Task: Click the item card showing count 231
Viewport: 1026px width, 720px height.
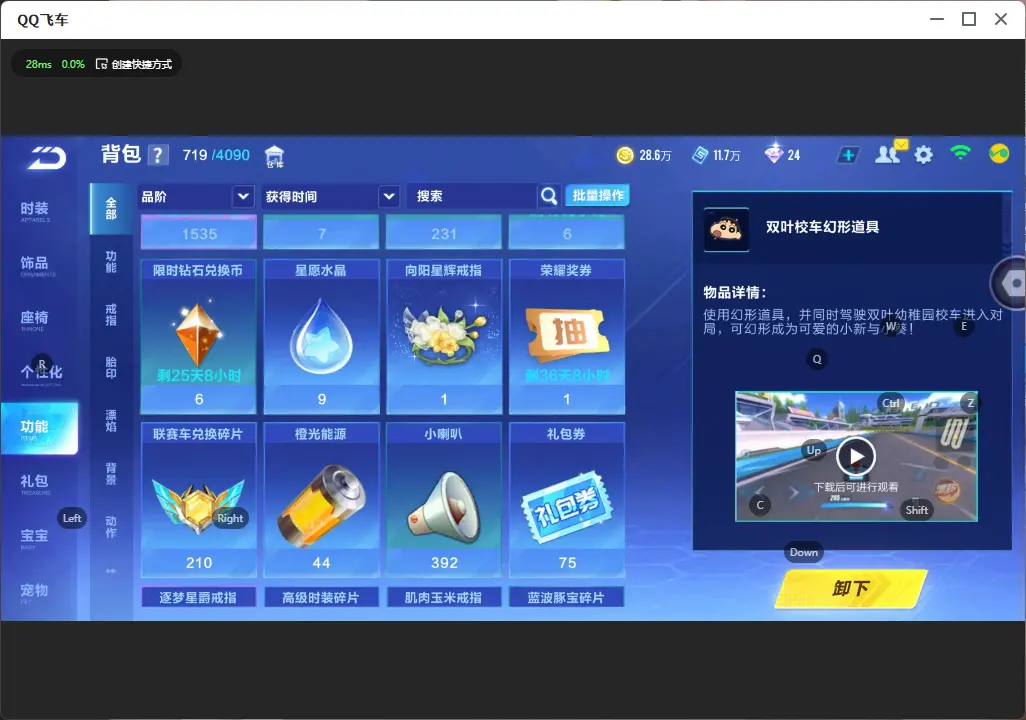Action: point(444,233)
